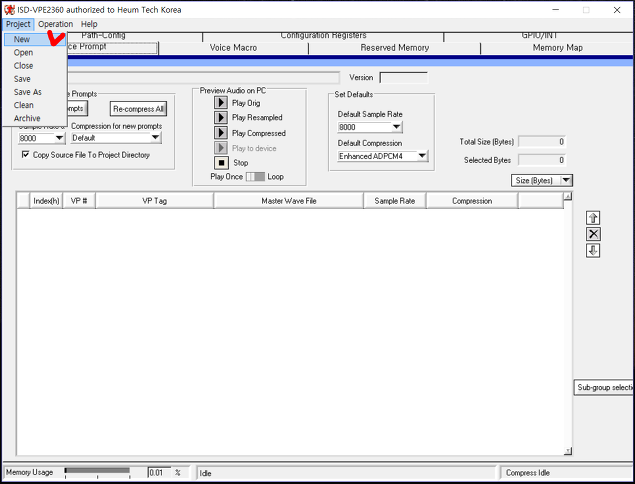Click the Sub-group selection button
This screenshot has width=635, height=484.
[604, 388]
